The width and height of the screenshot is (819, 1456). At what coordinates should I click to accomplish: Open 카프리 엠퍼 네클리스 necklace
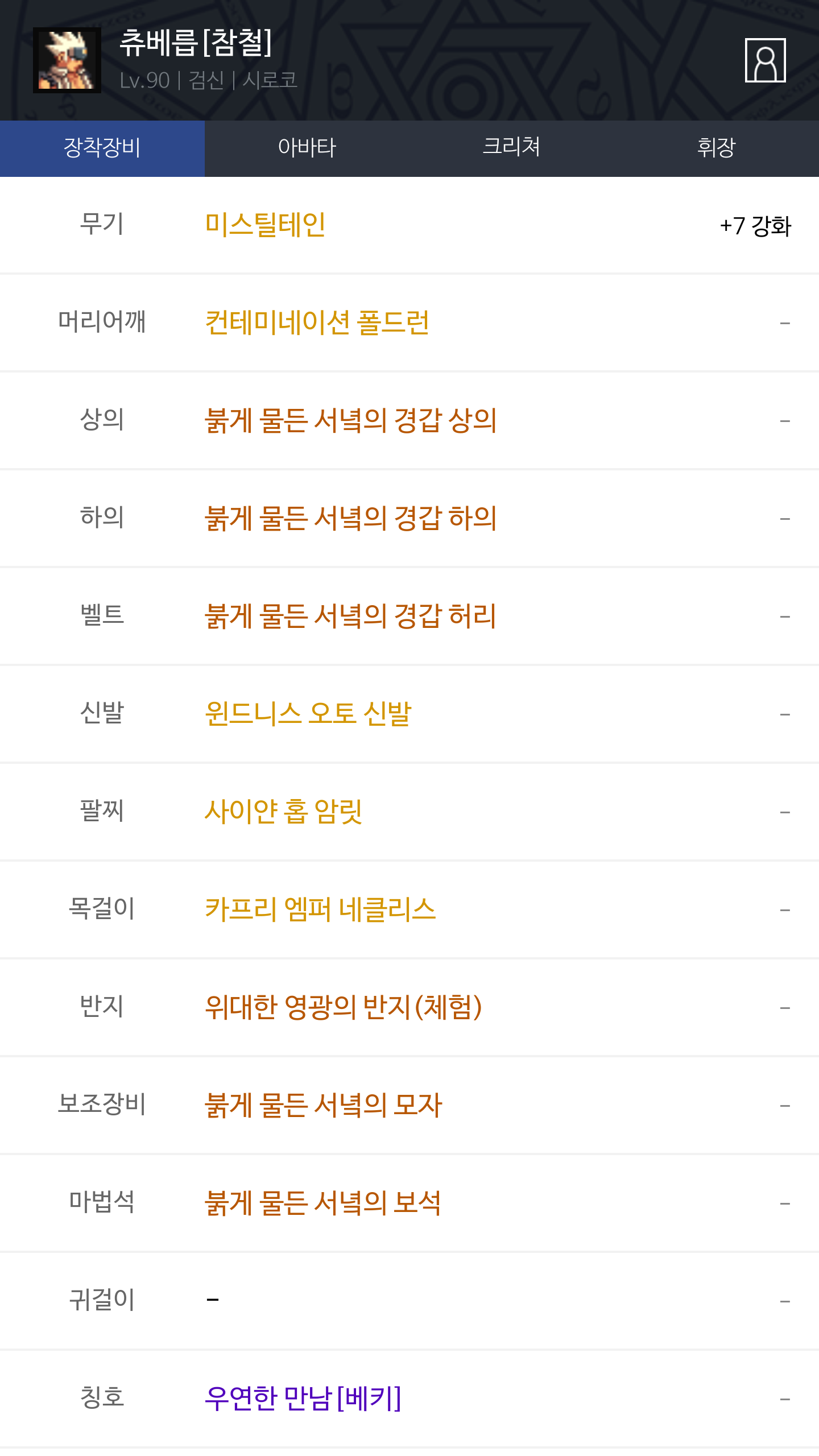tap(320, 910)
